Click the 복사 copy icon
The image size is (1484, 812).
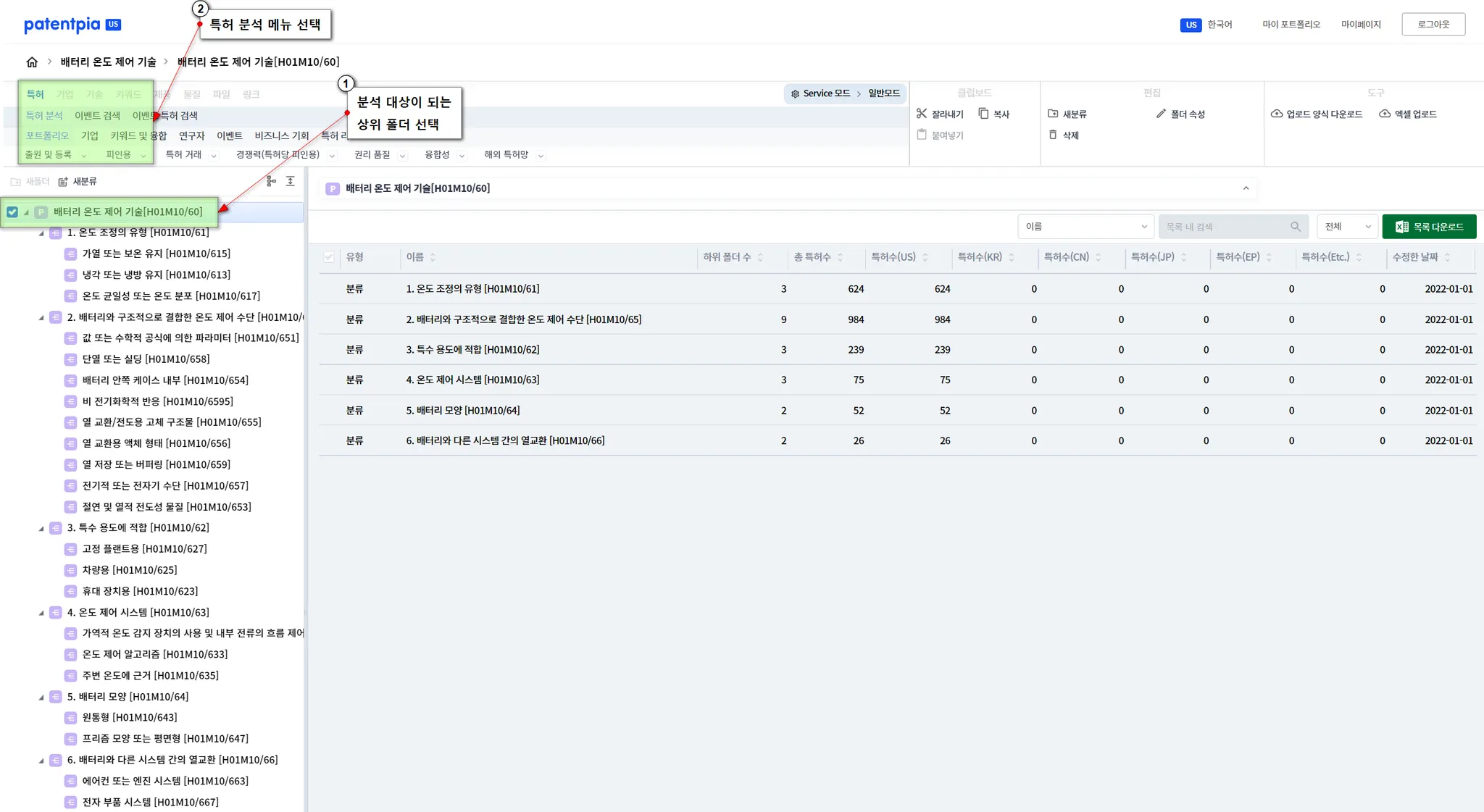[983, 114]
